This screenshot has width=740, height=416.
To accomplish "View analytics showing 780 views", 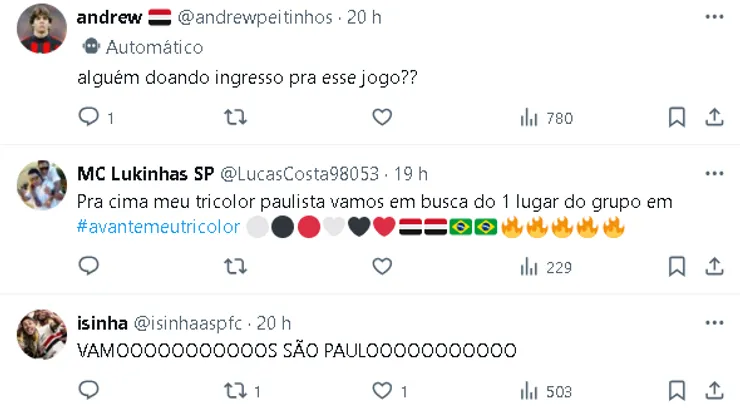I will (546, 118).
